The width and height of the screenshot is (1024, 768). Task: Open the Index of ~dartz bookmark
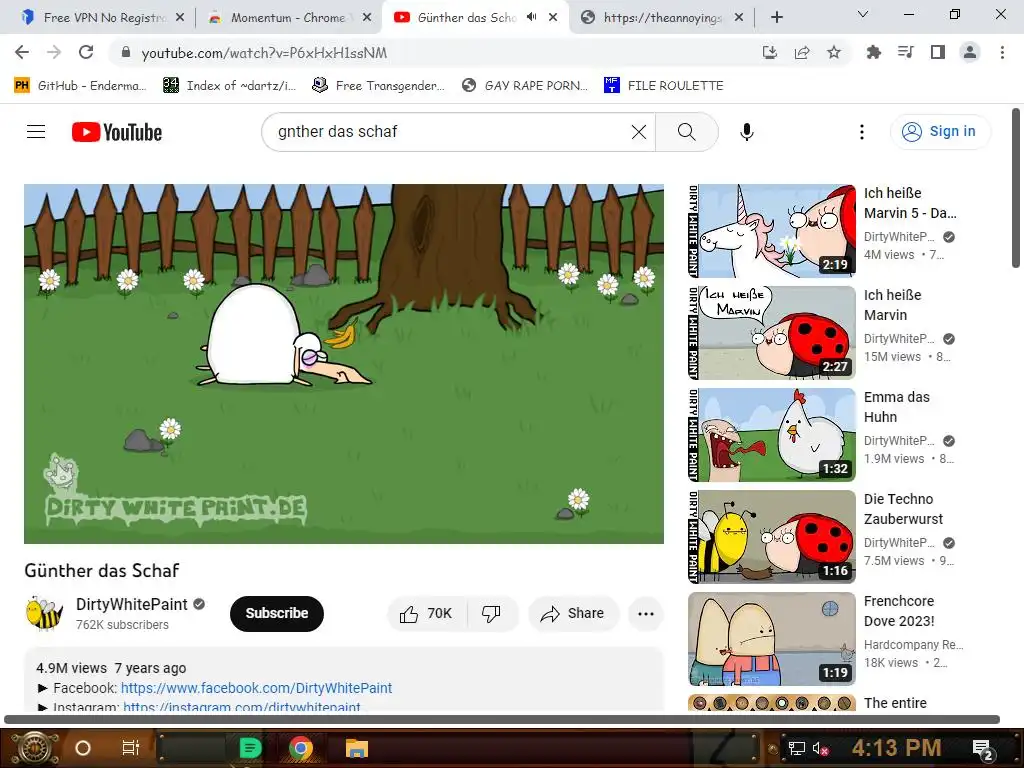pyautogui.click(x=229, y=86)
